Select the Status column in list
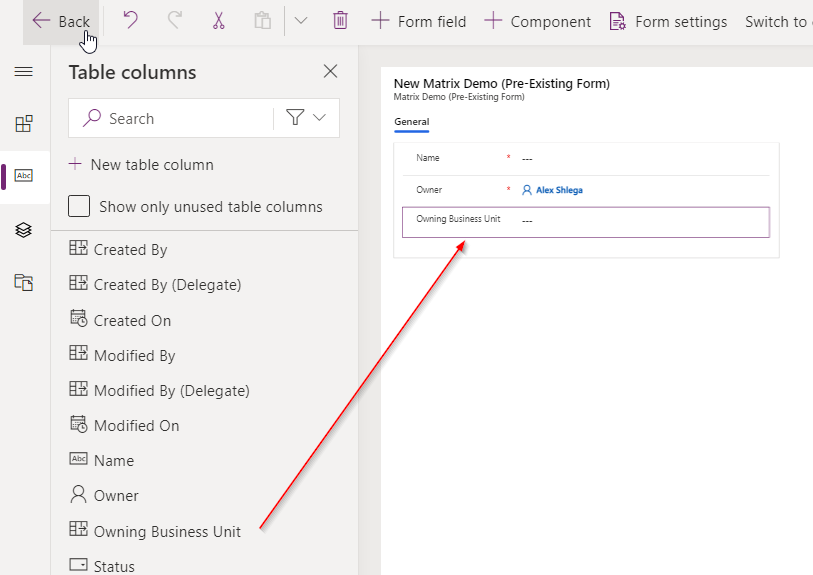Image resolution: width=813 pixels, height=575 pixels. 102,566
